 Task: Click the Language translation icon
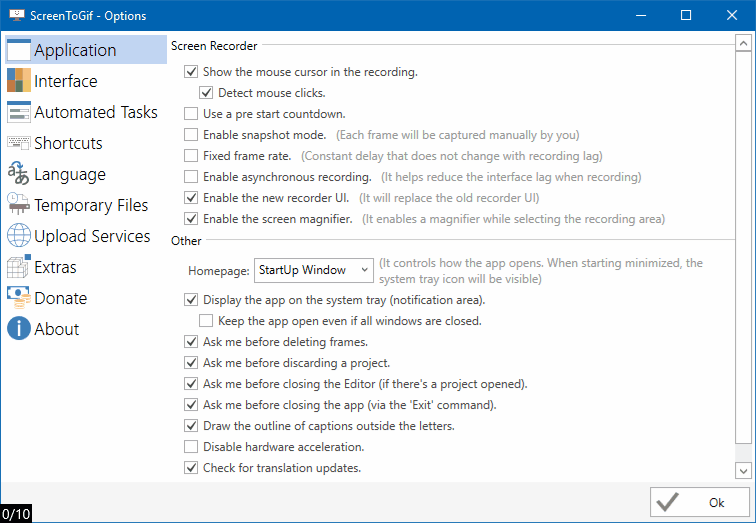pyautogui.click(x=19, y=174)
